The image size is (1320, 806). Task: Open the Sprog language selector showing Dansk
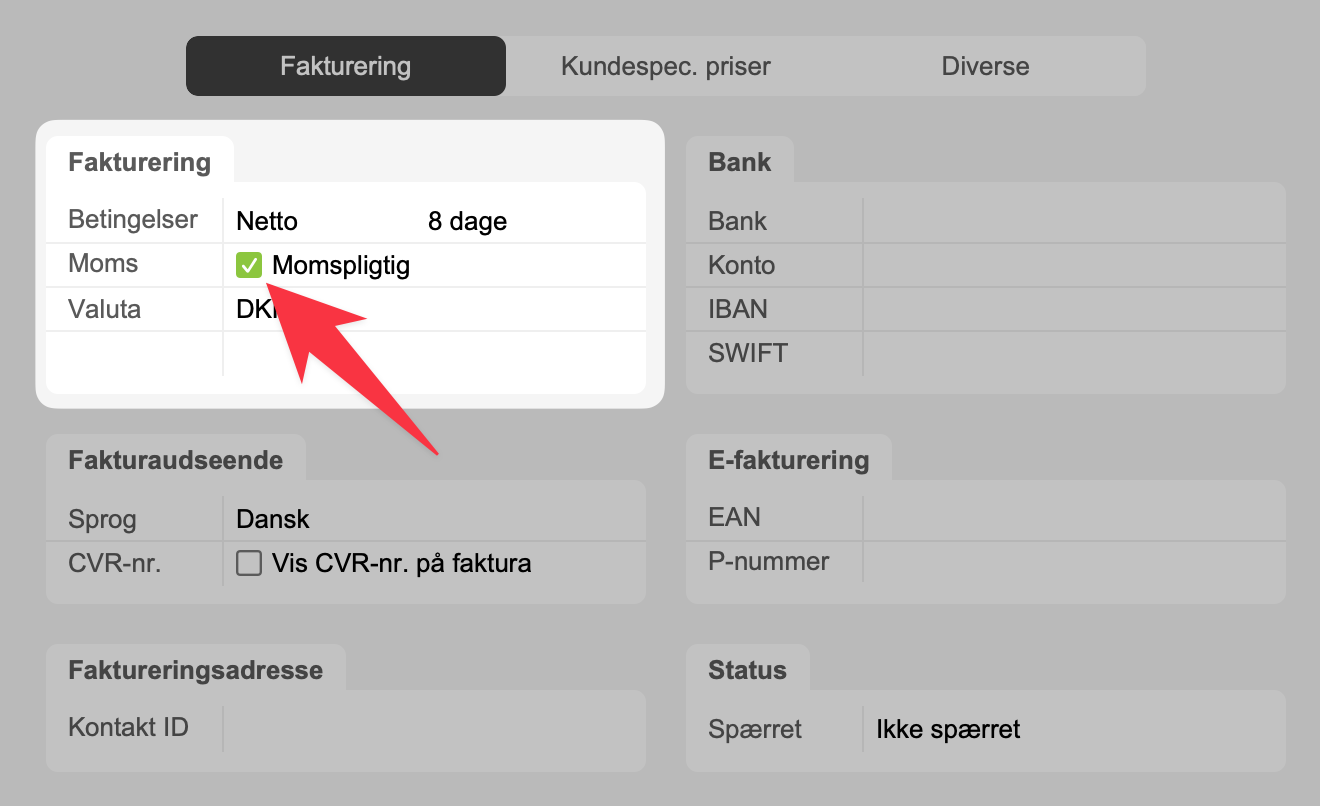[273, 520]
